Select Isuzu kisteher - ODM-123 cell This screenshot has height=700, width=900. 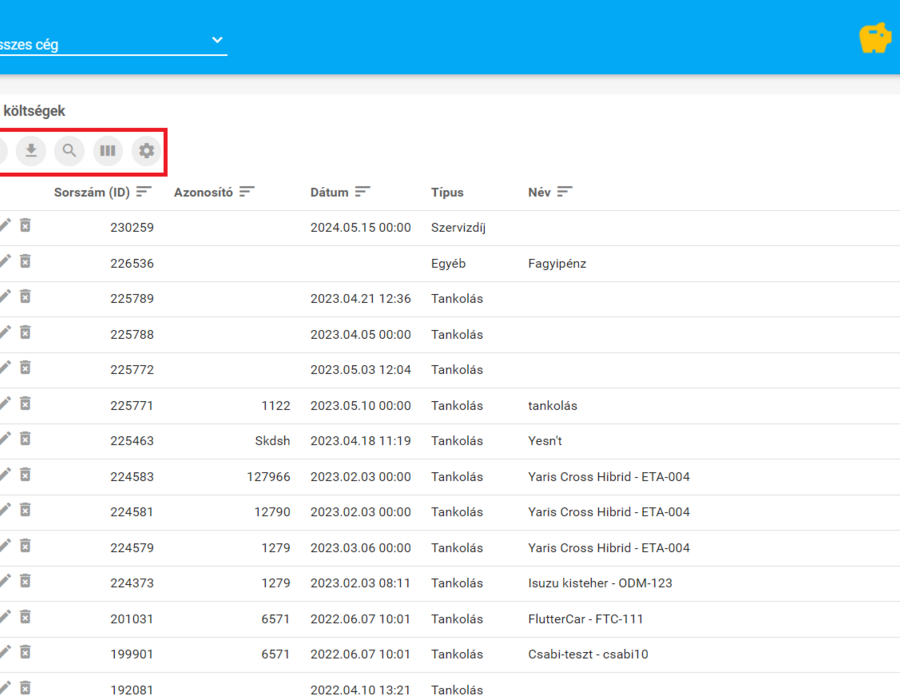600,583
